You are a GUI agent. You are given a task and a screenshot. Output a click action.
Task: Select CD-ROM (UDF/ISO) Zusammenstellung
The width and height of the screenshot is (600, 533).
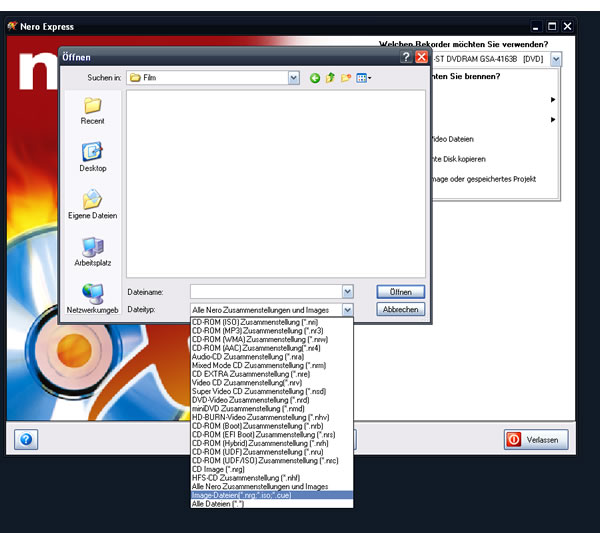[x=272, y=461]
